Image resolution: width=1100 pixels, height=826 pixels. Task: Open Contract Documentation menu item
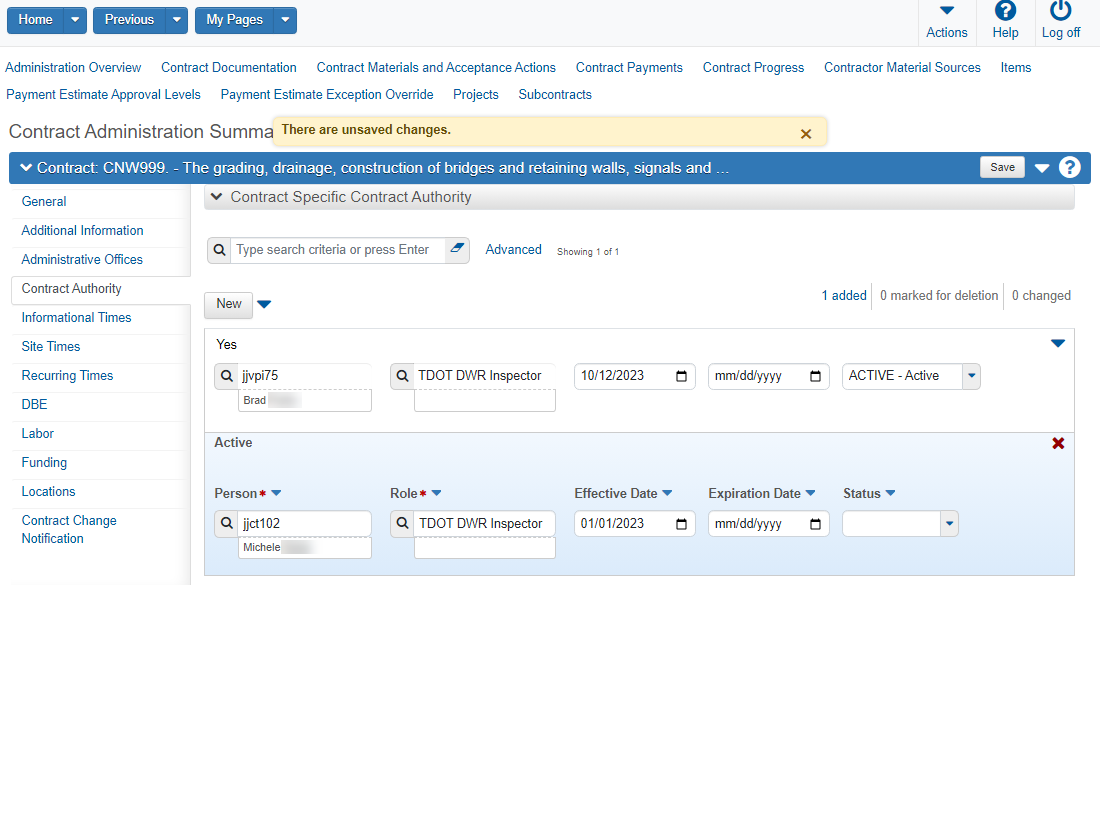tap(229, 67)
